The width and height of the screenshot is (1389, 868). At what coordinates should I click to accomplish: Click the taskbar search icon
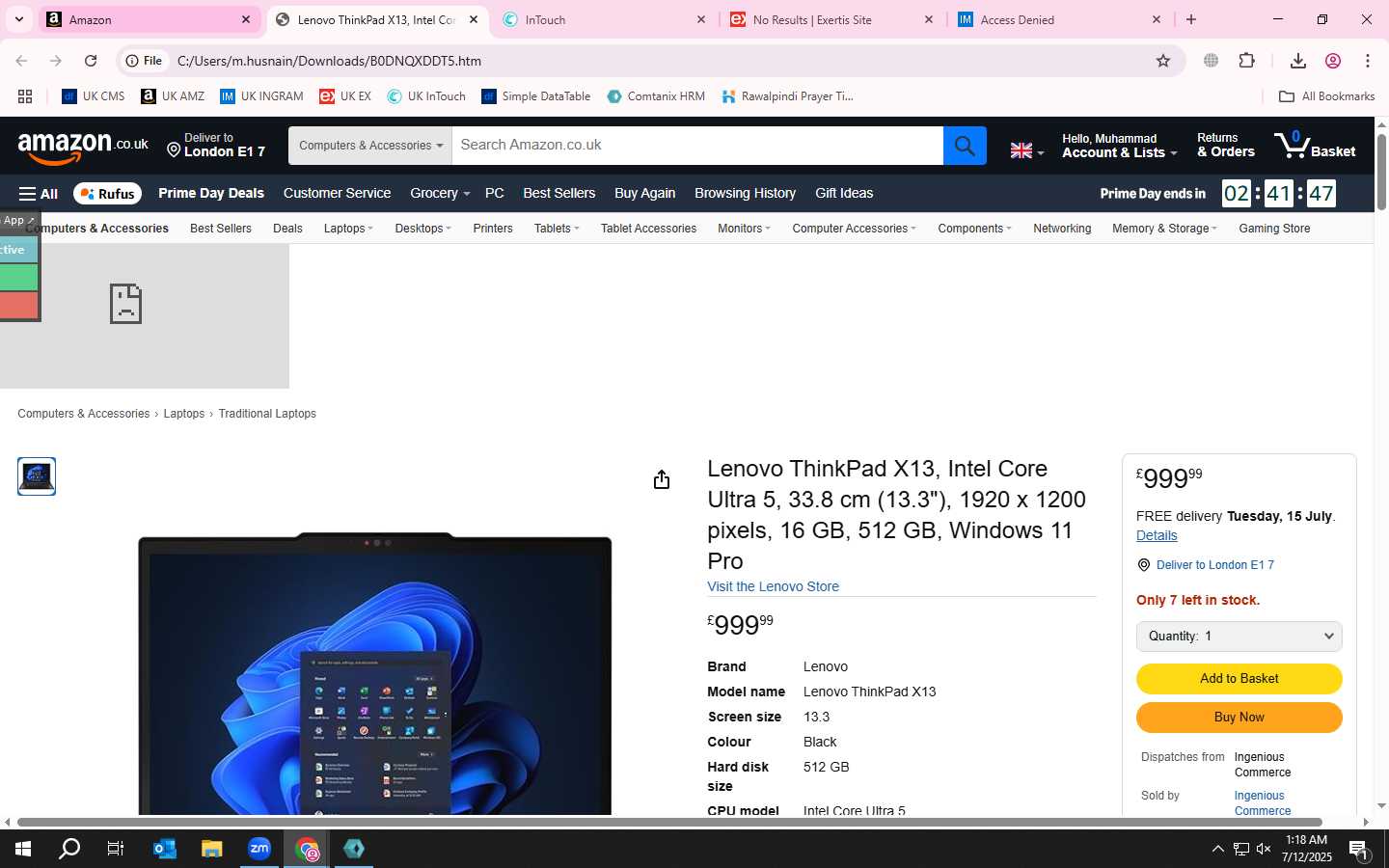[x=69, y=849]
